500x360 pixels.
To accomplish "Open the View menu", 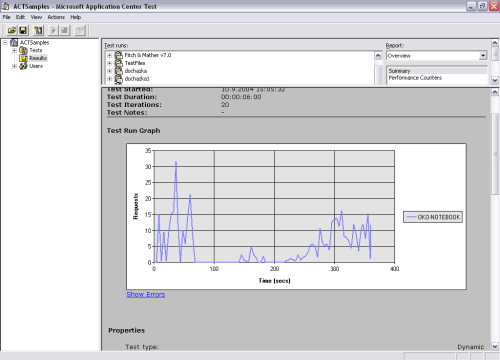I will (36, 17).
